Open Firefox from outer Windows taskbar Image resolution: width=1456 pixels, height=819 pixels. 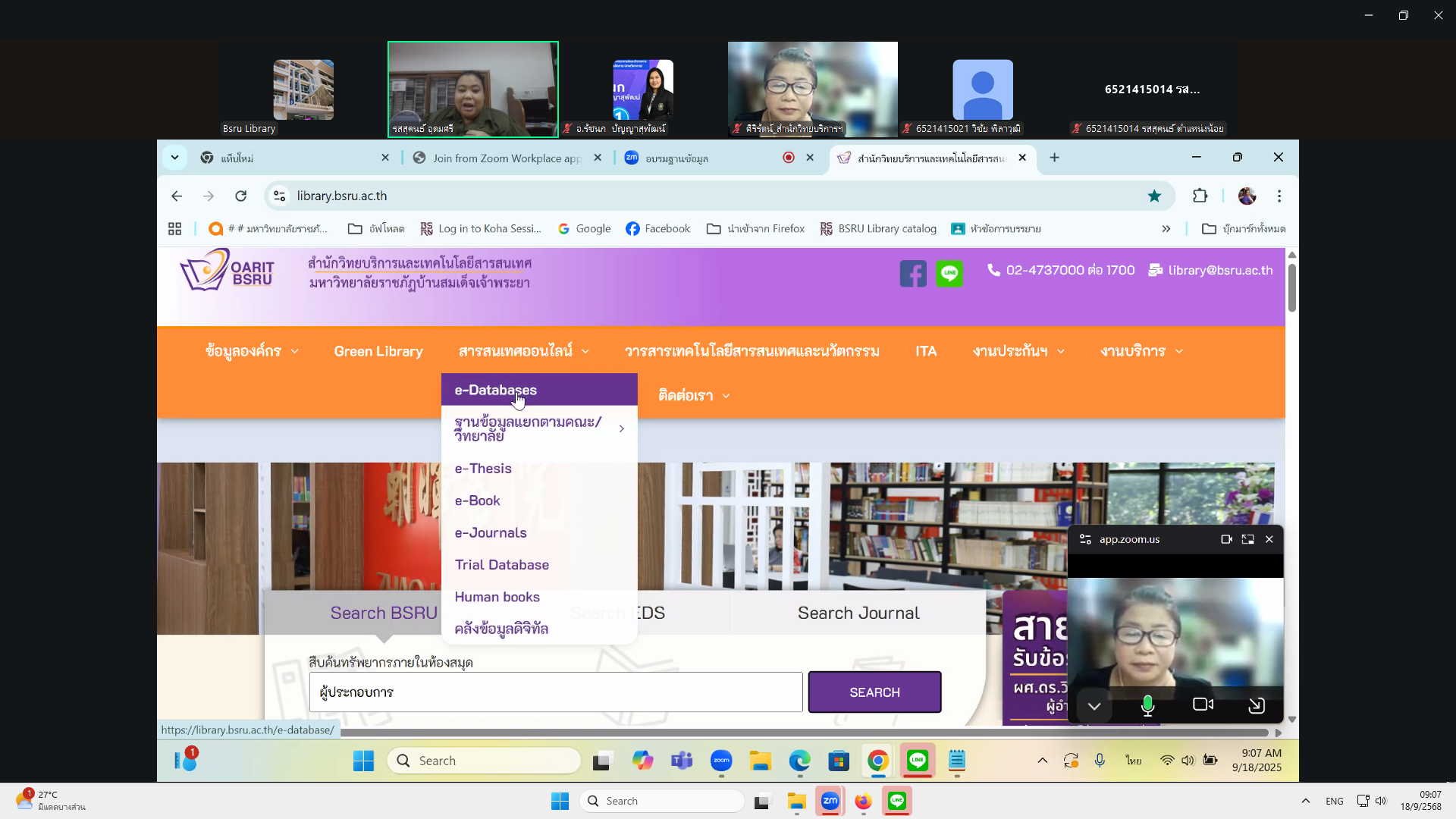click(864, 802)
